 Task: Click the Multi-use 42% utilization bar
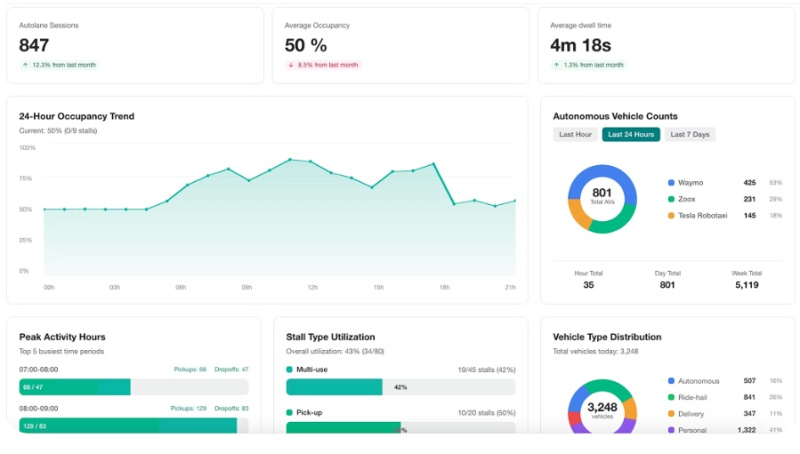pyautogui.click(x=400, y=387)
